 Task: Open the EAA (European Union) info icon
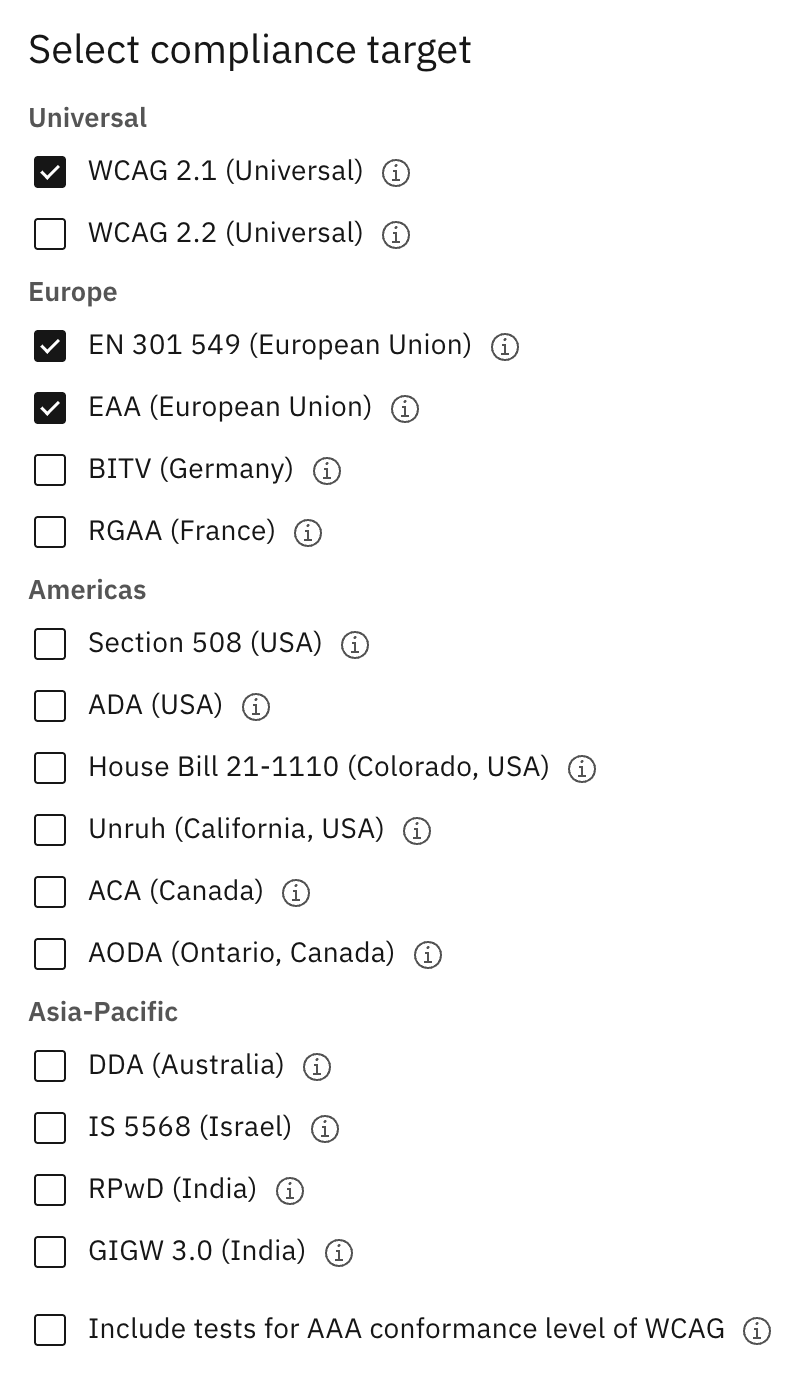tap(403, 408)
